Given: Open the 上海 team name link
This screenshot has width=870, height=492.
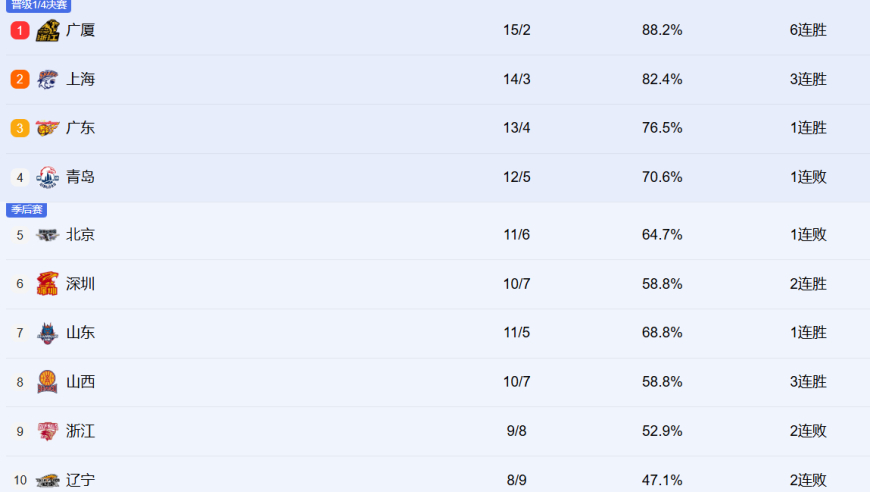Looking at the screenshot, I should click(x=81, y=80).
